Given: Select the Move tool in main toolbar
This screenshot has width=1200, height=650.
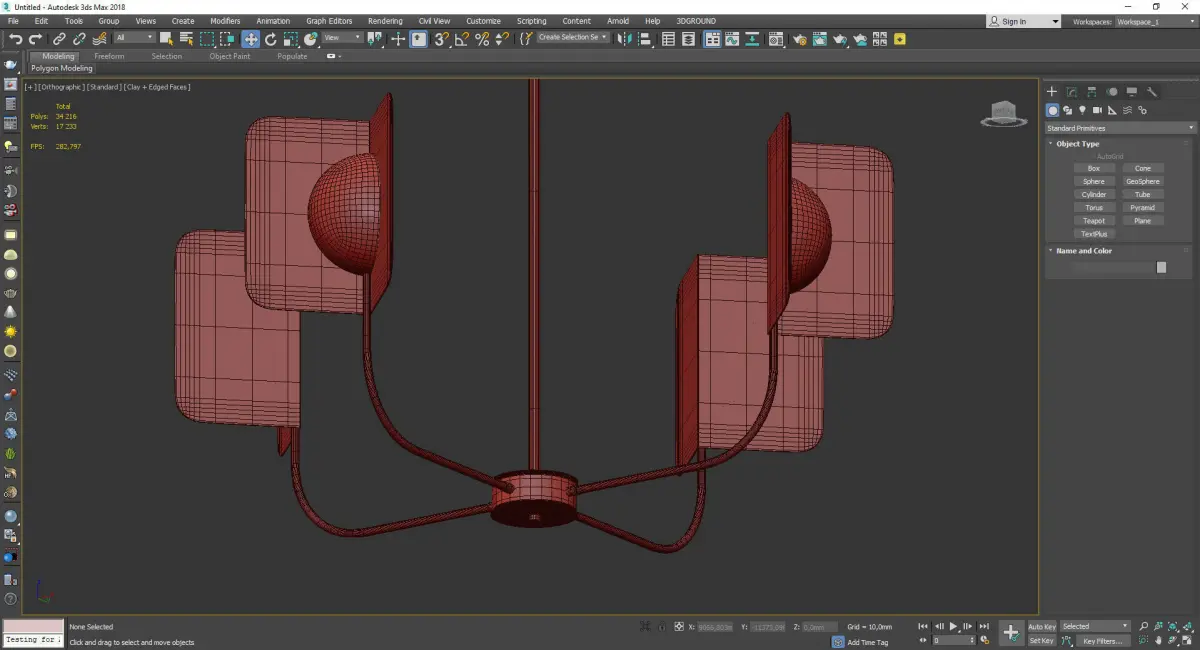Looking at the screenshot, I should tap(250, 39).
